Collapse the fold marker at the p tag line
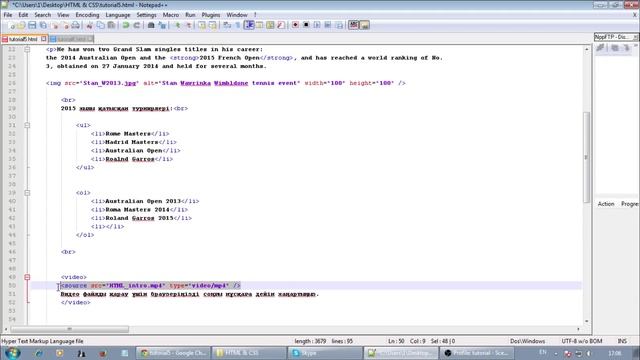 pos(27,49)
